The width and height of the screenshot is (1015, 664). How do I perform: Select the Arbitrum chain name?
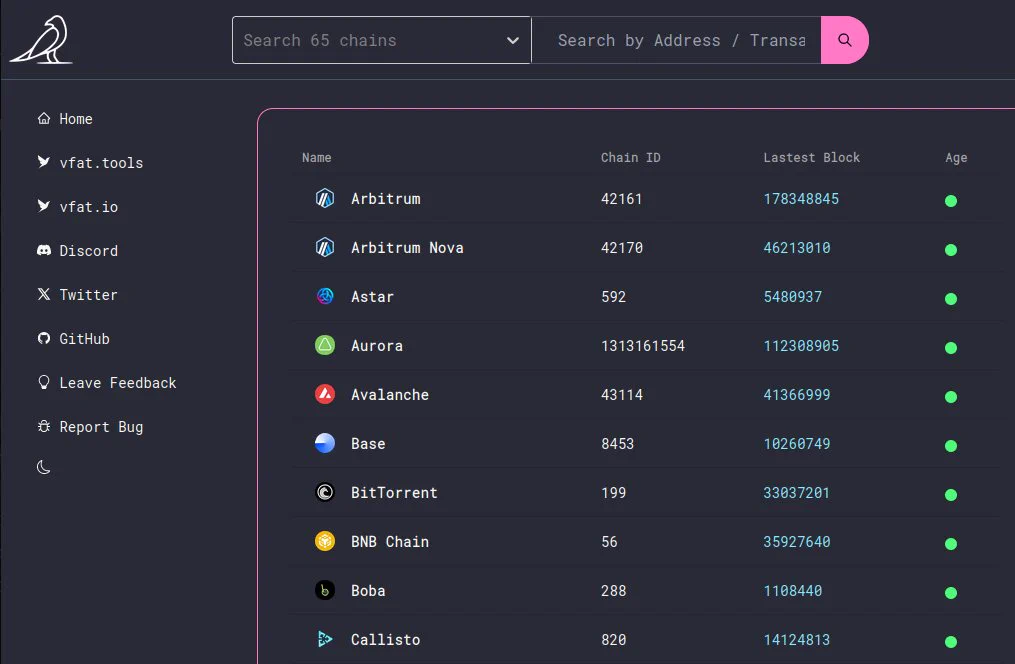[x=386, y=199]
